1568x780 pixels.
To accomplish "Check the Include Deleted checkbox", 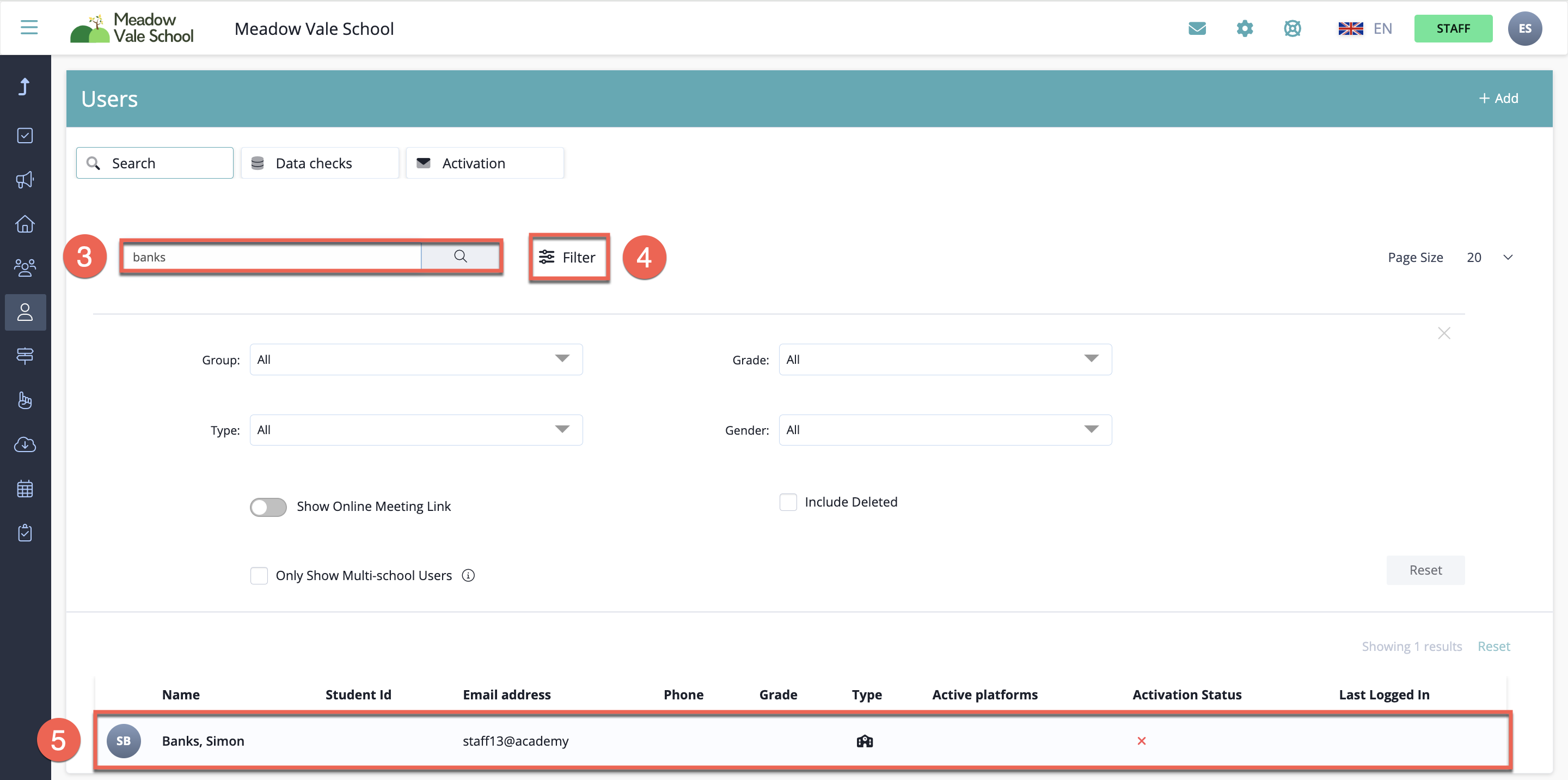I will pos(788,502).
